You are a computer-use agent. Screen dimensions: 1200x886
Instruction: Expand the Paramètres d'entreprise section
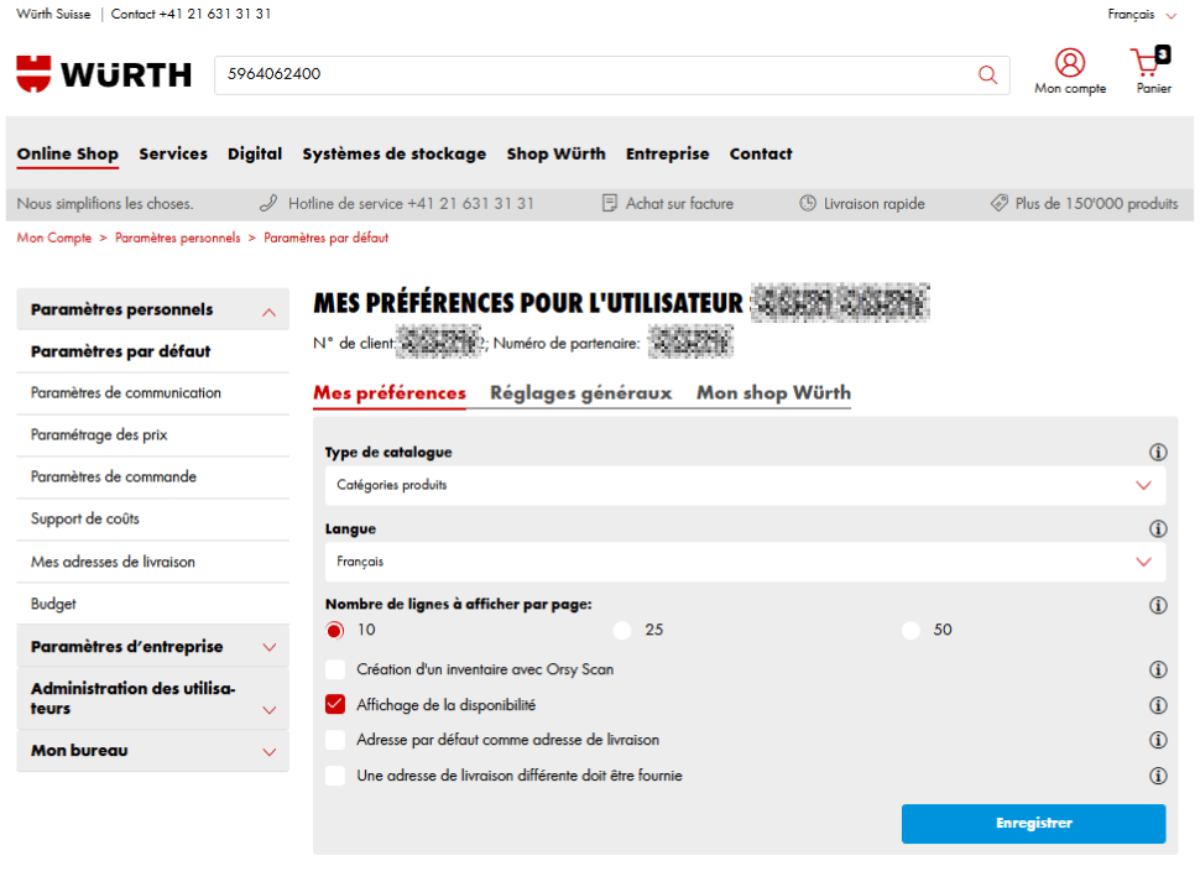153,647
